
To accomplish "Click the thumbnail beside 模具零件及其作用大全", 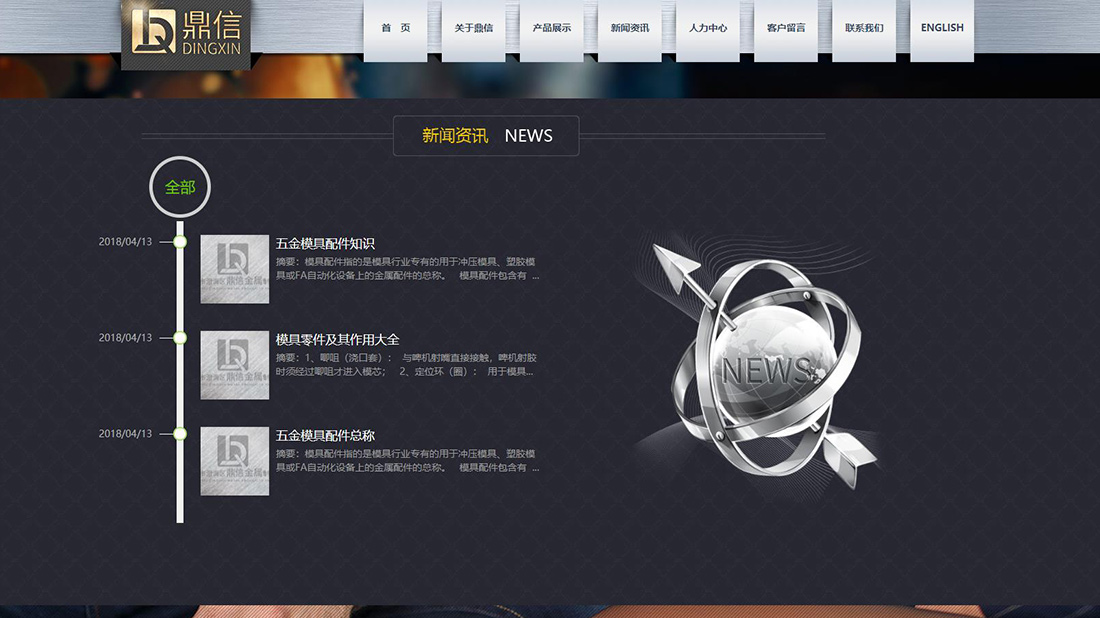I will 234,365.
